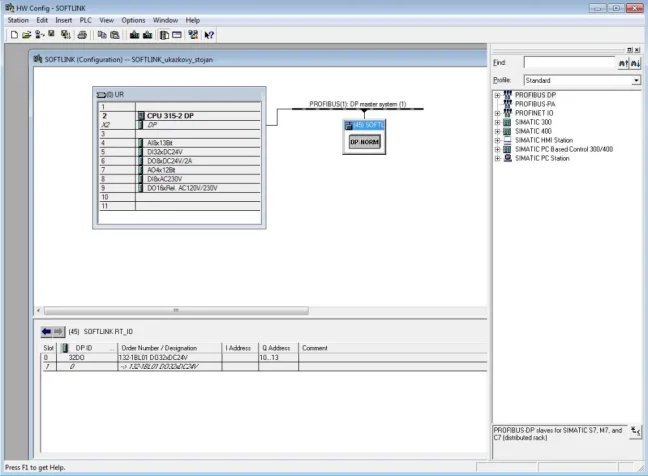The height and width of the screenshot is (476, 648).
Task: Expand the SIMATIC 300 tree node
Action: (498, 123)
